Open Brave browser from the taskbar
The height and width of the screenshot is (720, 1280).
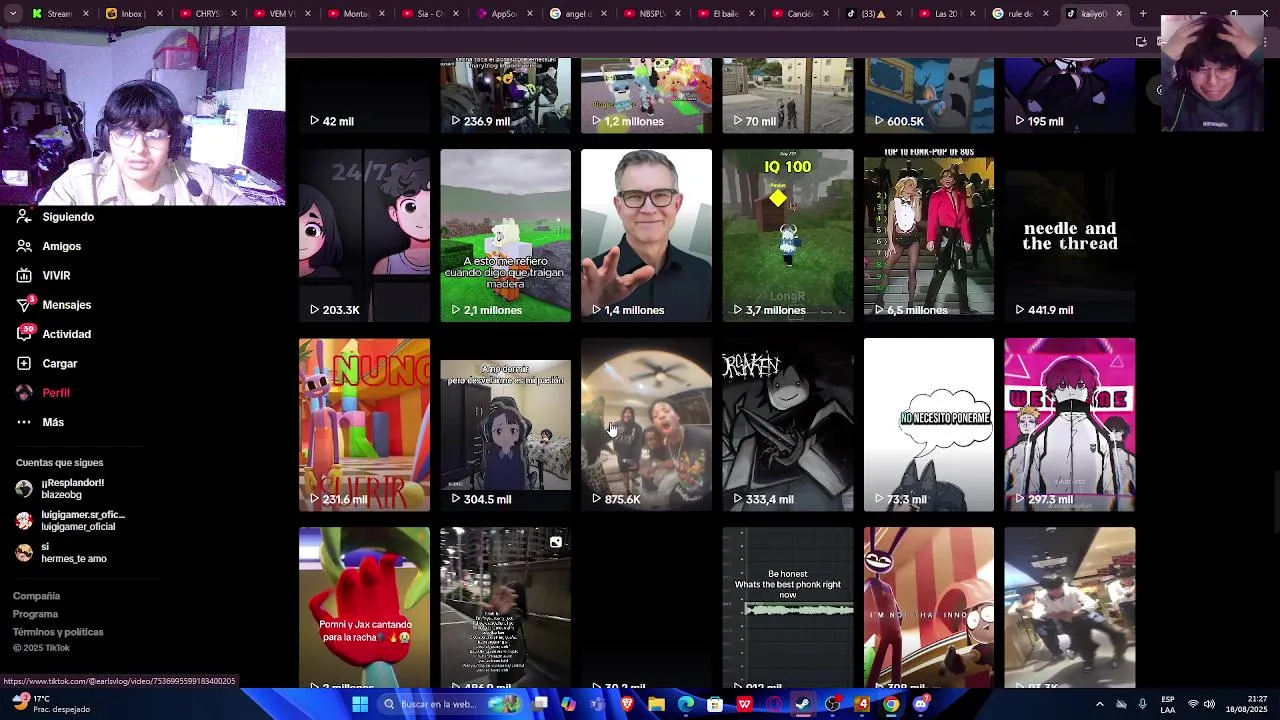tap(627, 704)
